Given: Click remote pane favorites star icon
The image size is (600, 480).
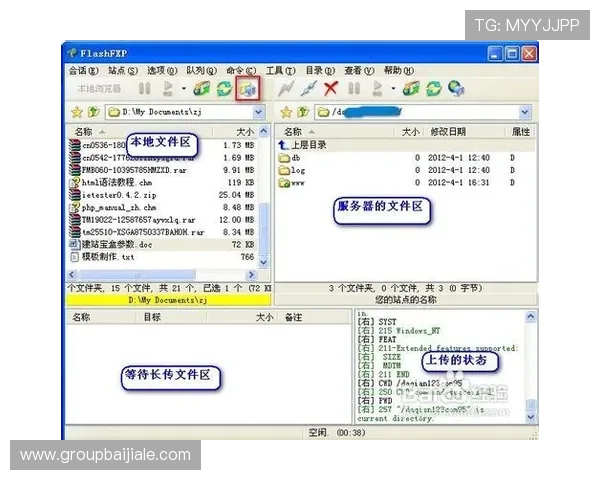Looking at the screenshot, I should tap(286, 112).
